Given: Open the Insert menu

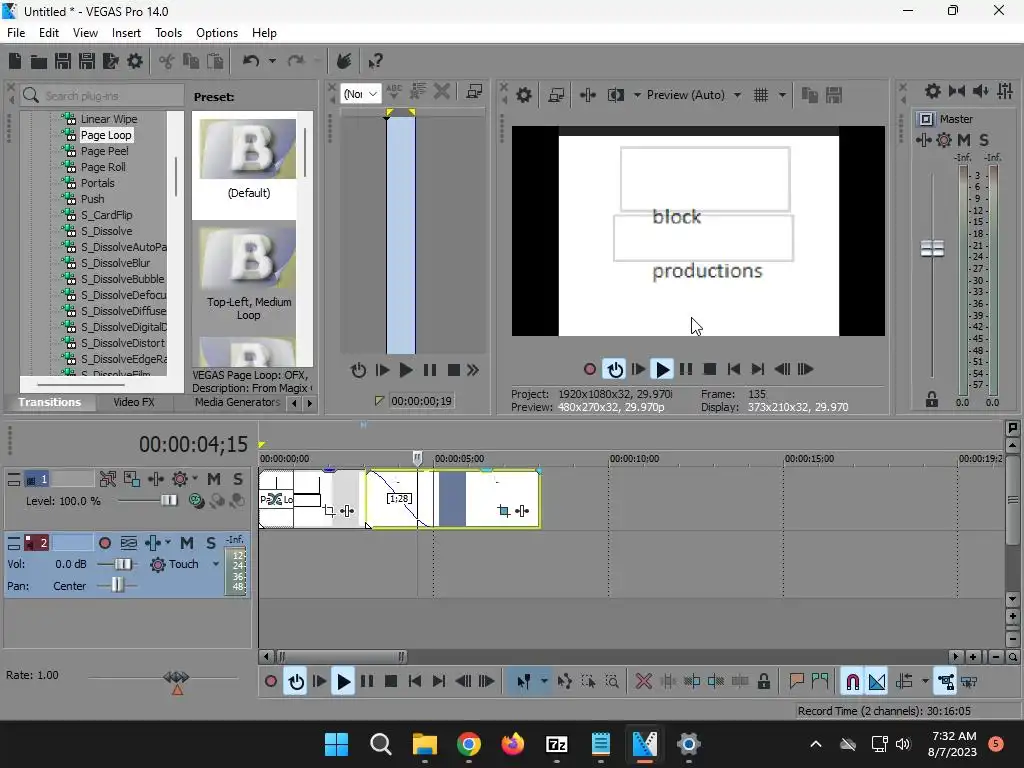Looking at the screenshot, I should click(x=126, y=33).
